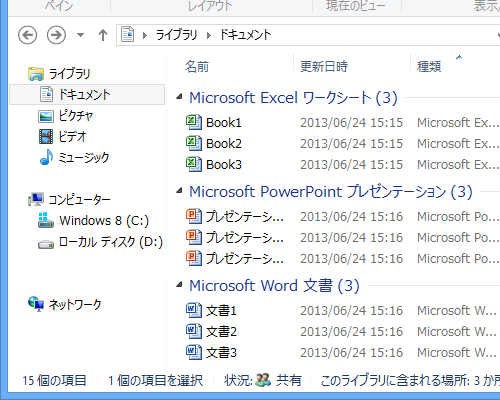This screenshot has height=400, width=500.
Task: Click the 共有 sharing status icon
Action: pyautogui.click(x=263, y=380)
